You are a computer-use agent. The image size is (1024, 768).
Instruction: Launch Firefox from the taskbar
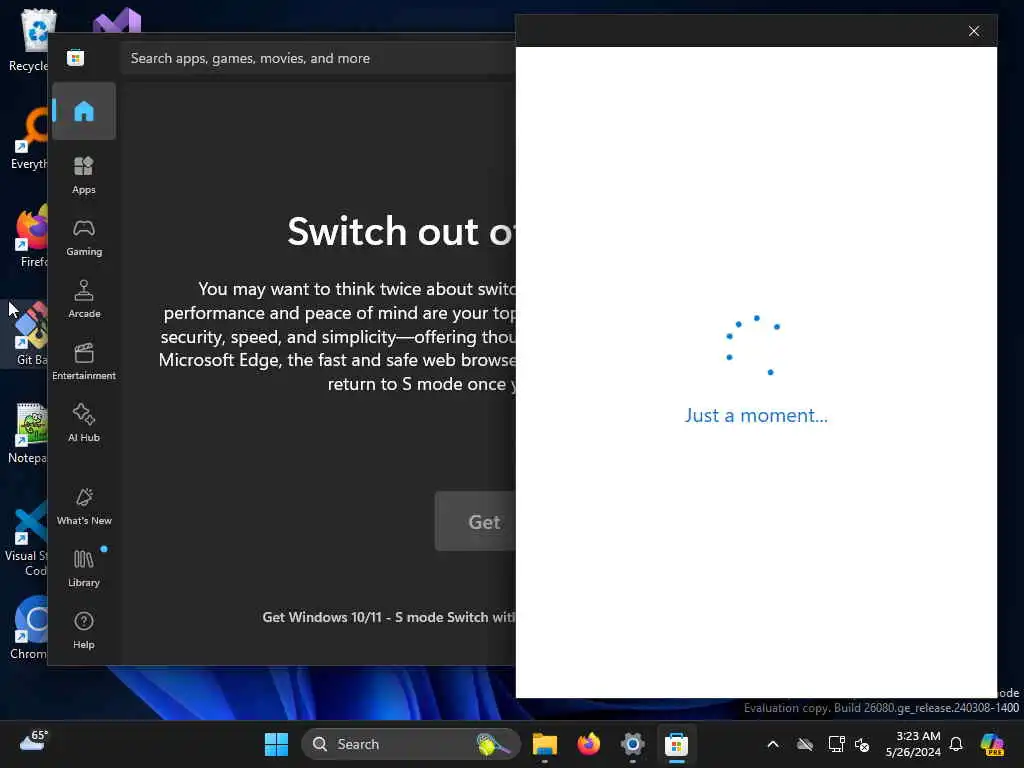pyautogui.click(x=588, y=744)
